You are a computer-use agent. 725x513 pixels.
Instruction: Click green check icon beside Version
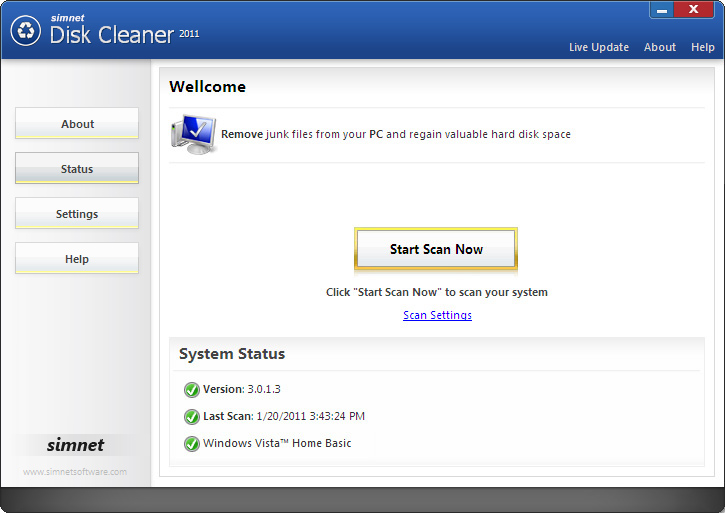pyautogui.click(x=191, y=389)
